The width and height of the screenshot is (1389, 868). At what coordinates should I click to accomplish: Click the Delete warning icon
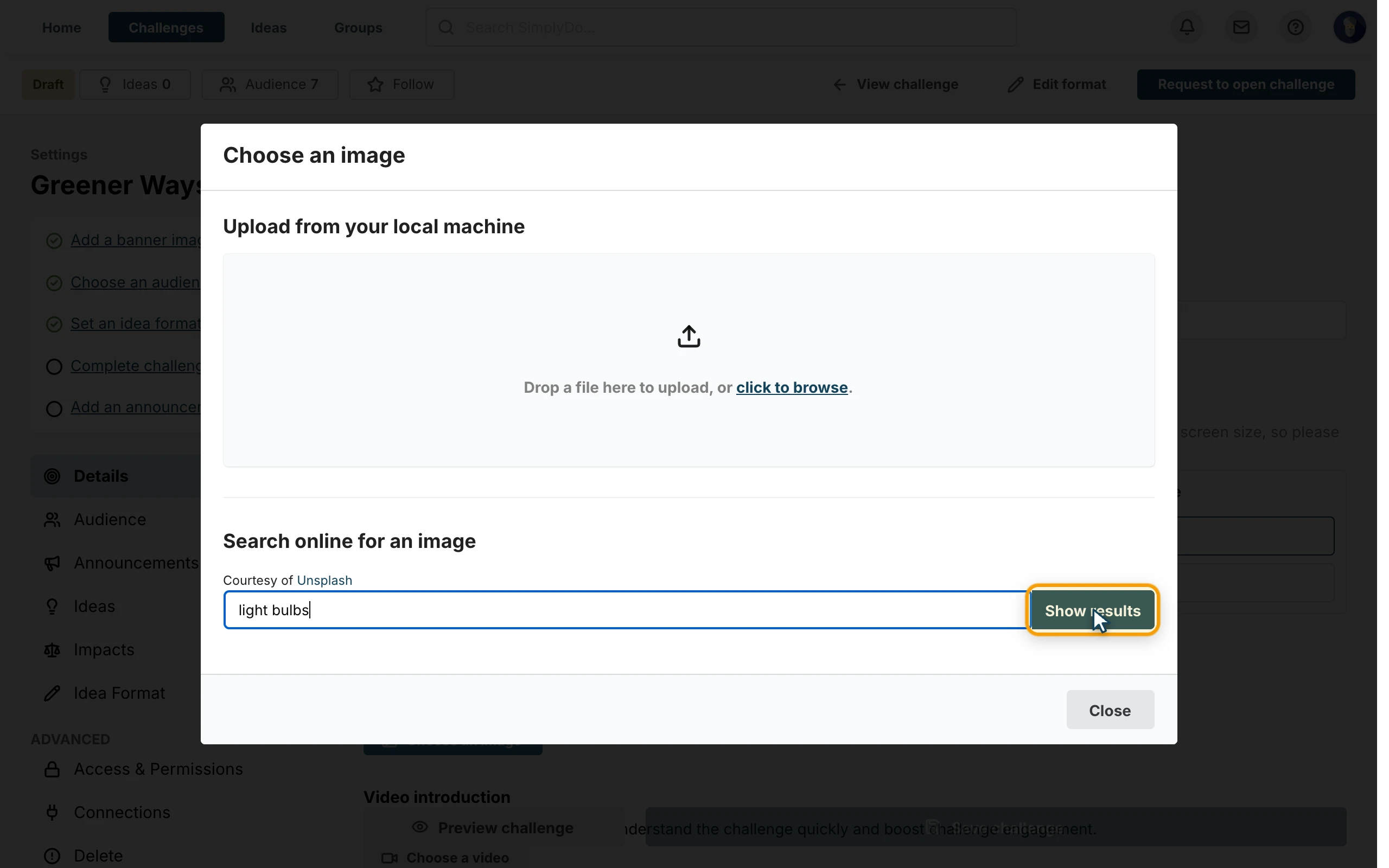(x=52, y=856)
